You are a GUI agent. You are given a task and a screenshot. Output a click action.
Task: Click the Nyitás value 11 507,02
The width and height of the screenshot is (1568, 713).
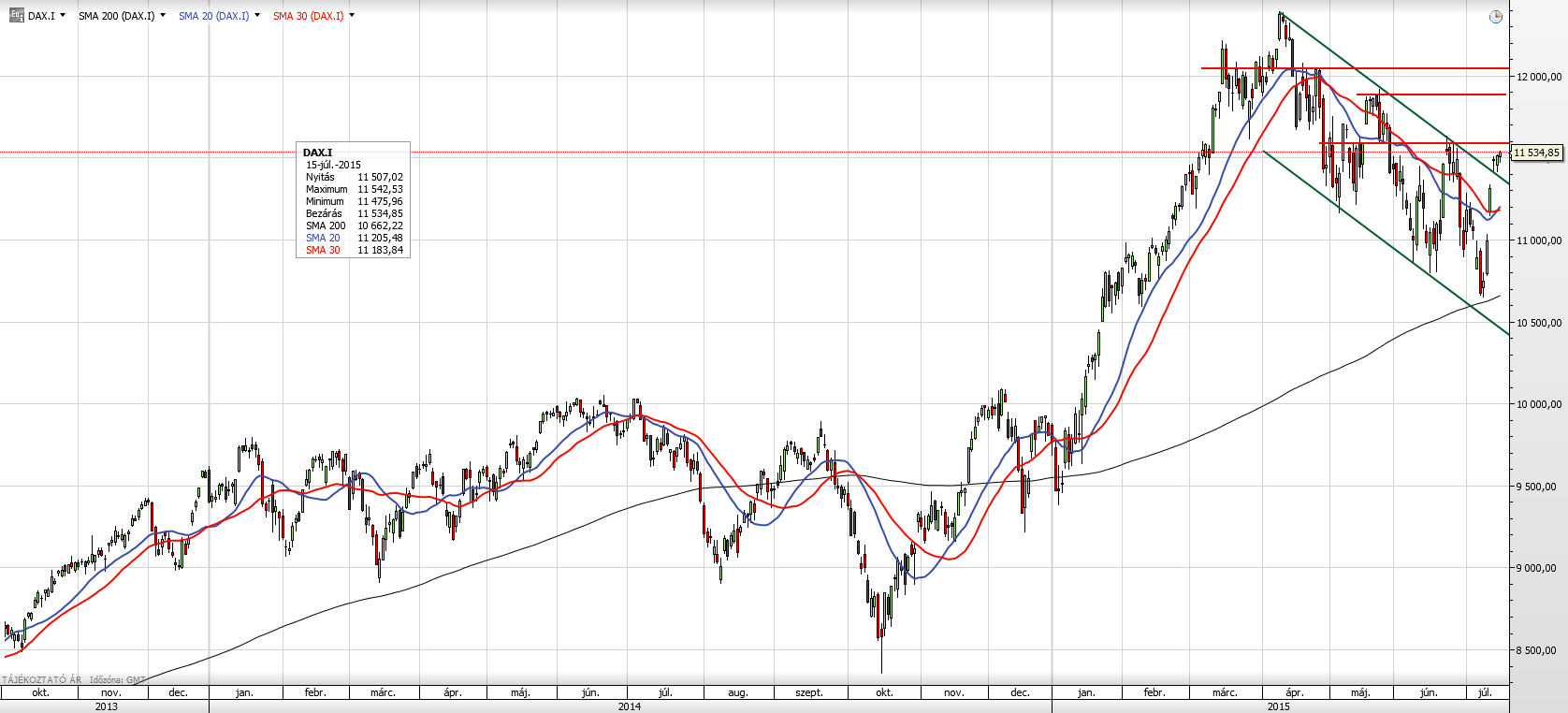380,177
